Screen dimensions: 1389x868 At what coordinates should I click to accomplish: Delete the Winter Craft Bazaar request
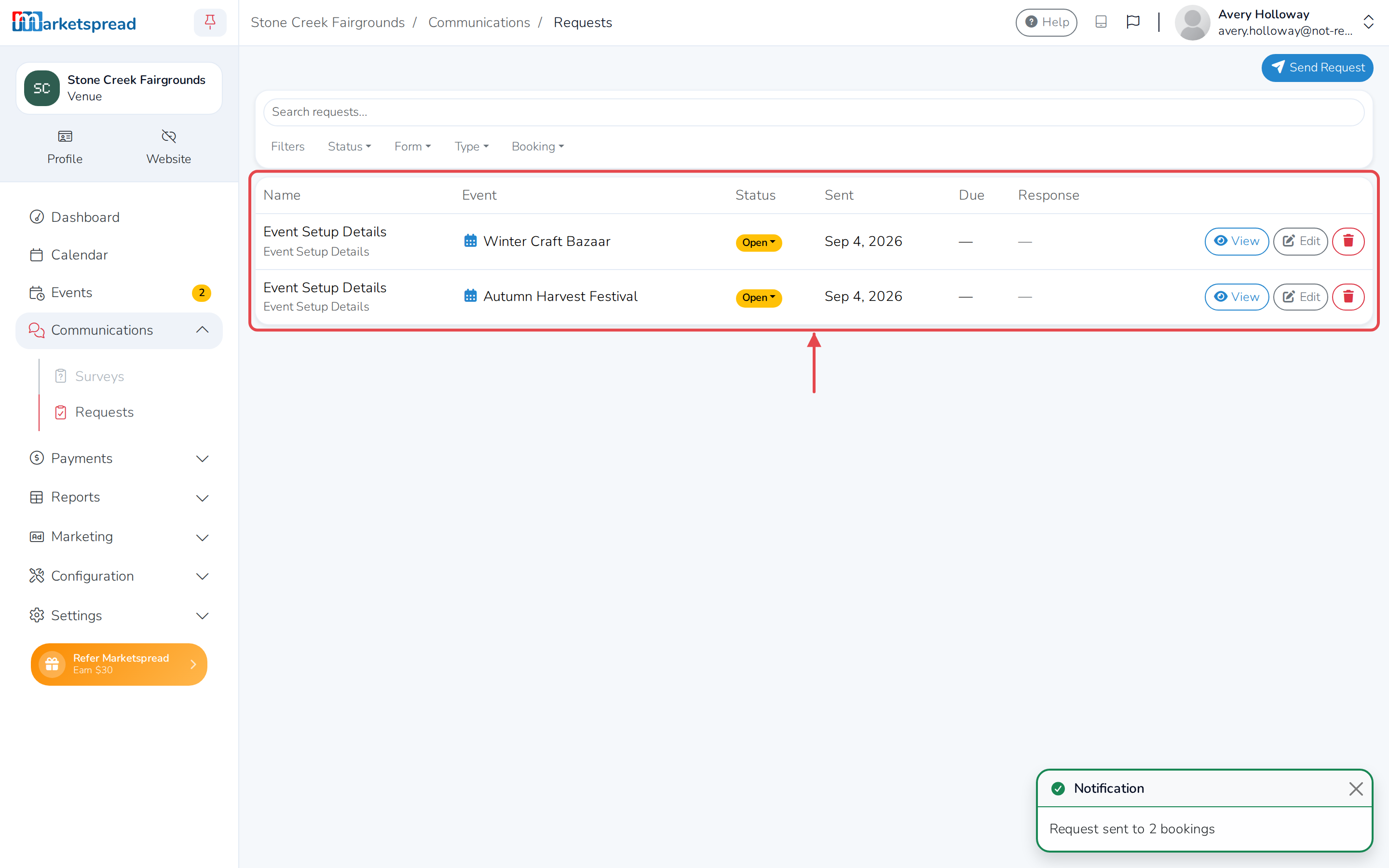point(1348,241)
